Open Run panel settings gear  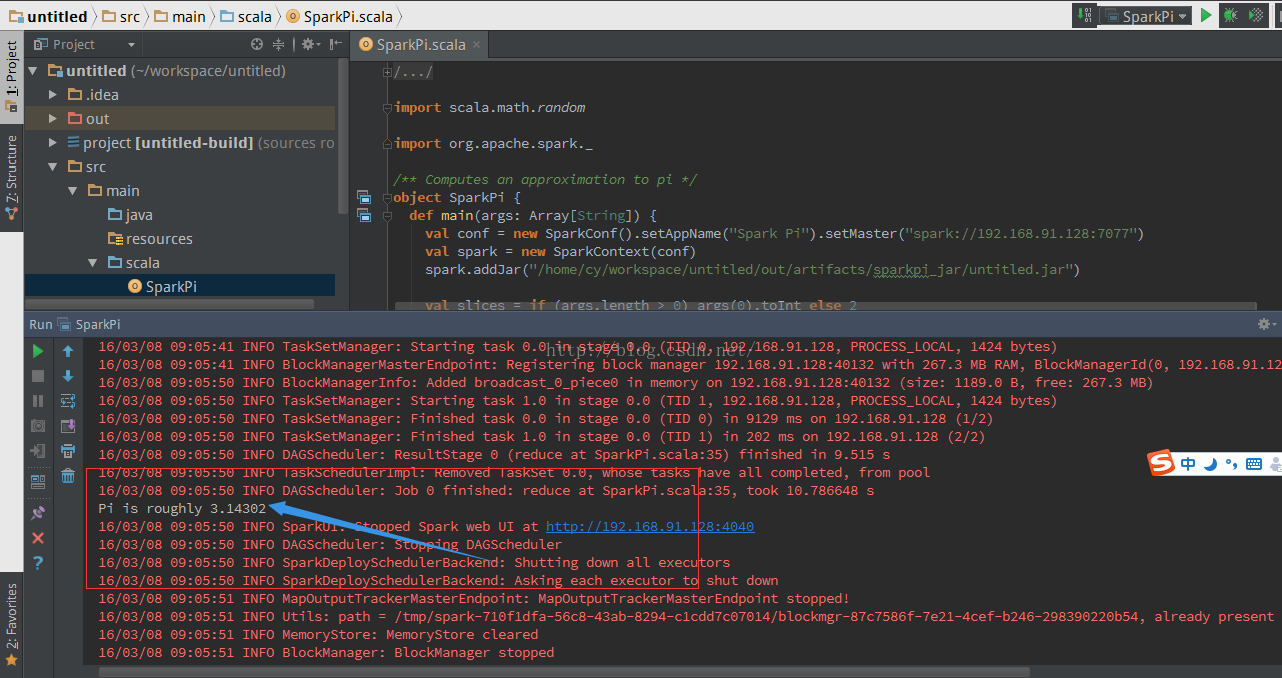point(1265,324)
